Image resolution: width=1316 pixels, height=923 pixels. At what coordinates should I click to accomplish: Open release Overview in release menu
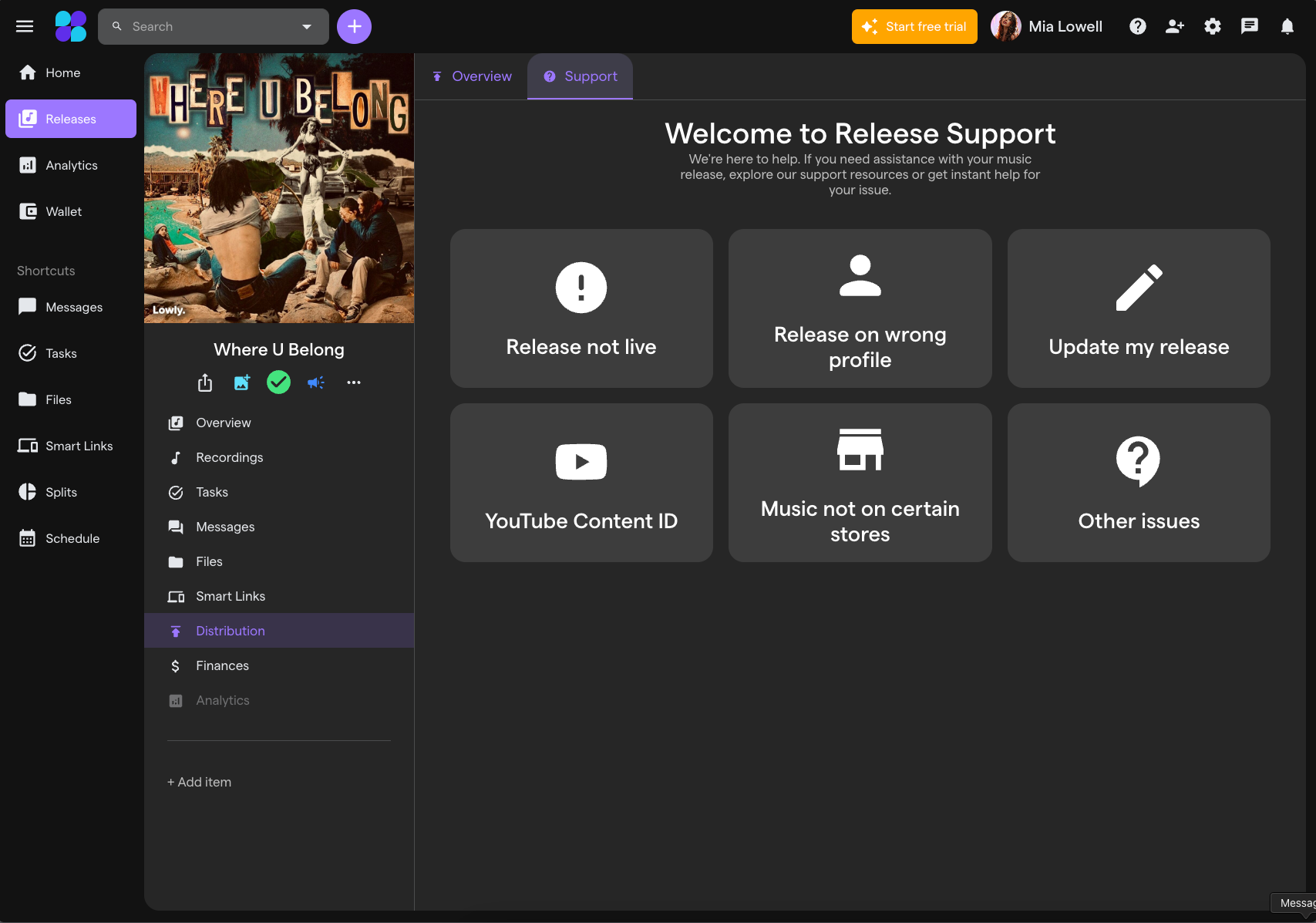pos(279,423)
